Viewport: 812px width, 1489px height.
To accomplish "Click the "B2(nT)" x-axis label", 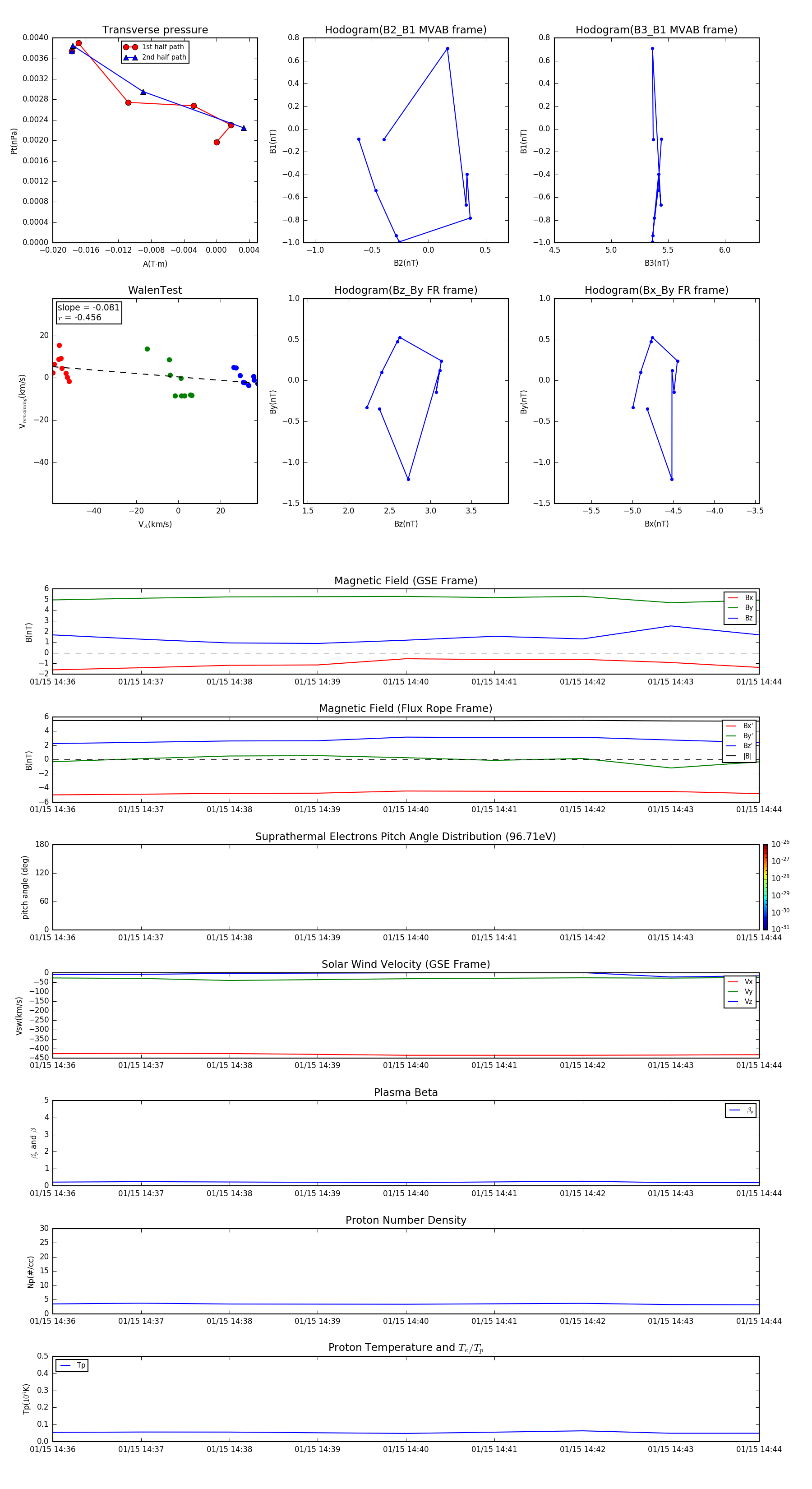I will tap(406, 263).
